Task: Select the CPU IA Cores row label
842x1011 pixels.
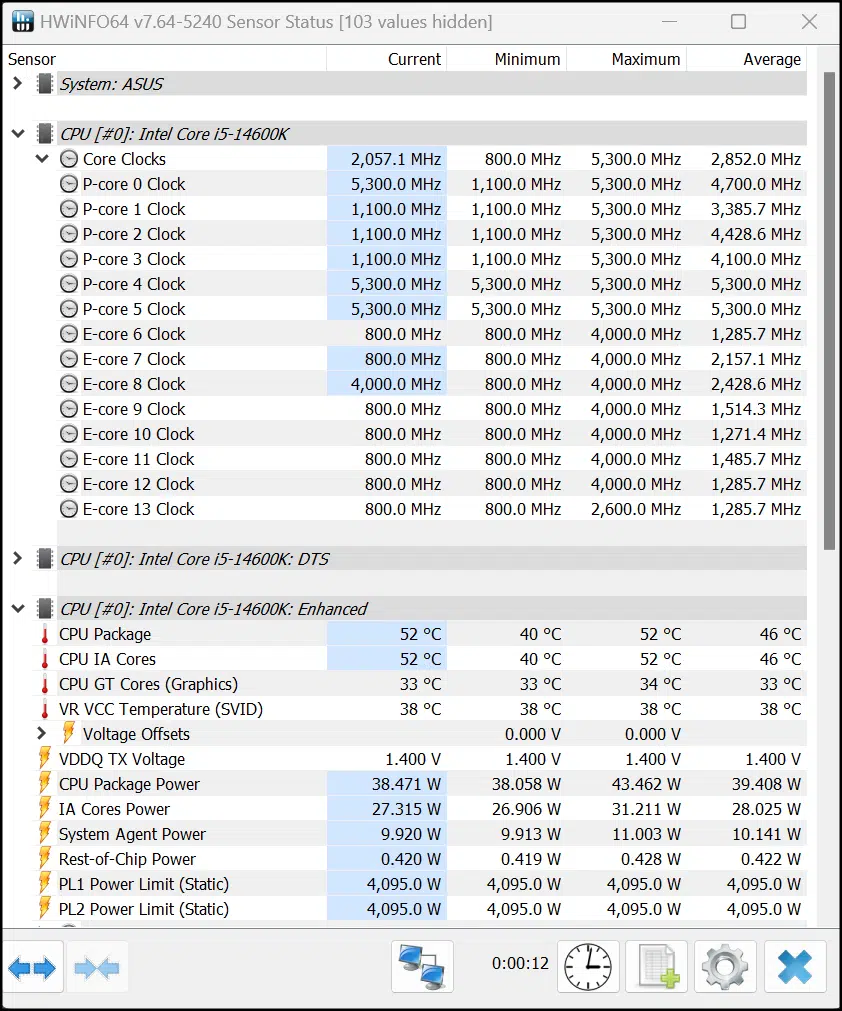Action: coord(108,660)
